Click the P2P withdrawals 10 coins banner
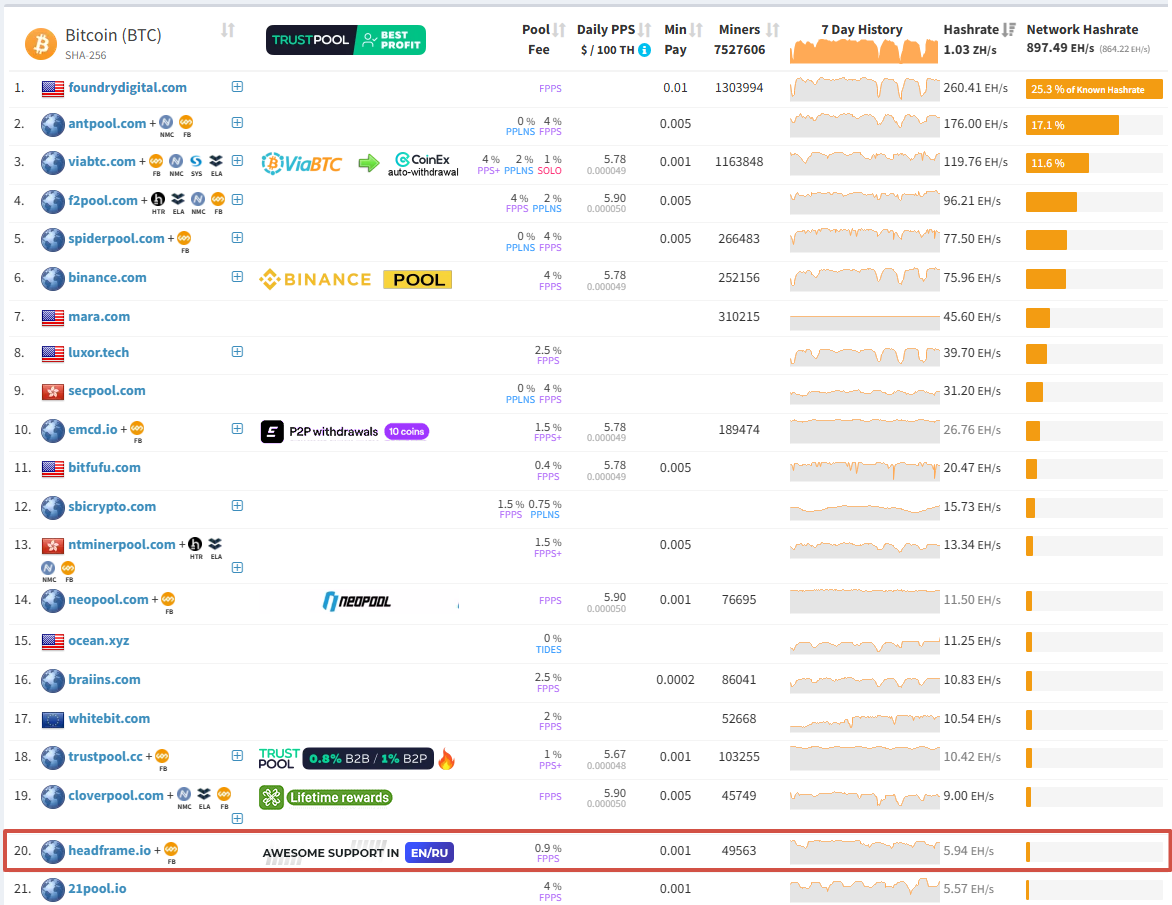This screenshot has width=1172, height=905. [345, 431]
